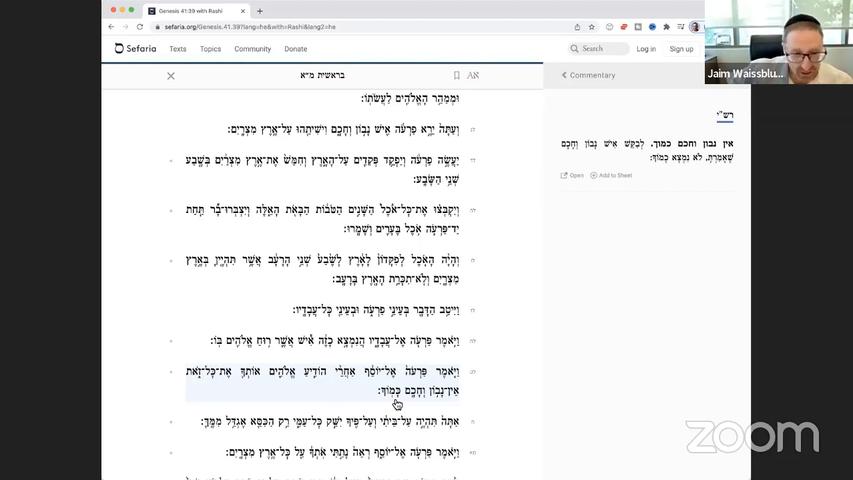Viewport: 853px width, 480px height.
Task: Open the Topics menu
Action: [211, 49]
